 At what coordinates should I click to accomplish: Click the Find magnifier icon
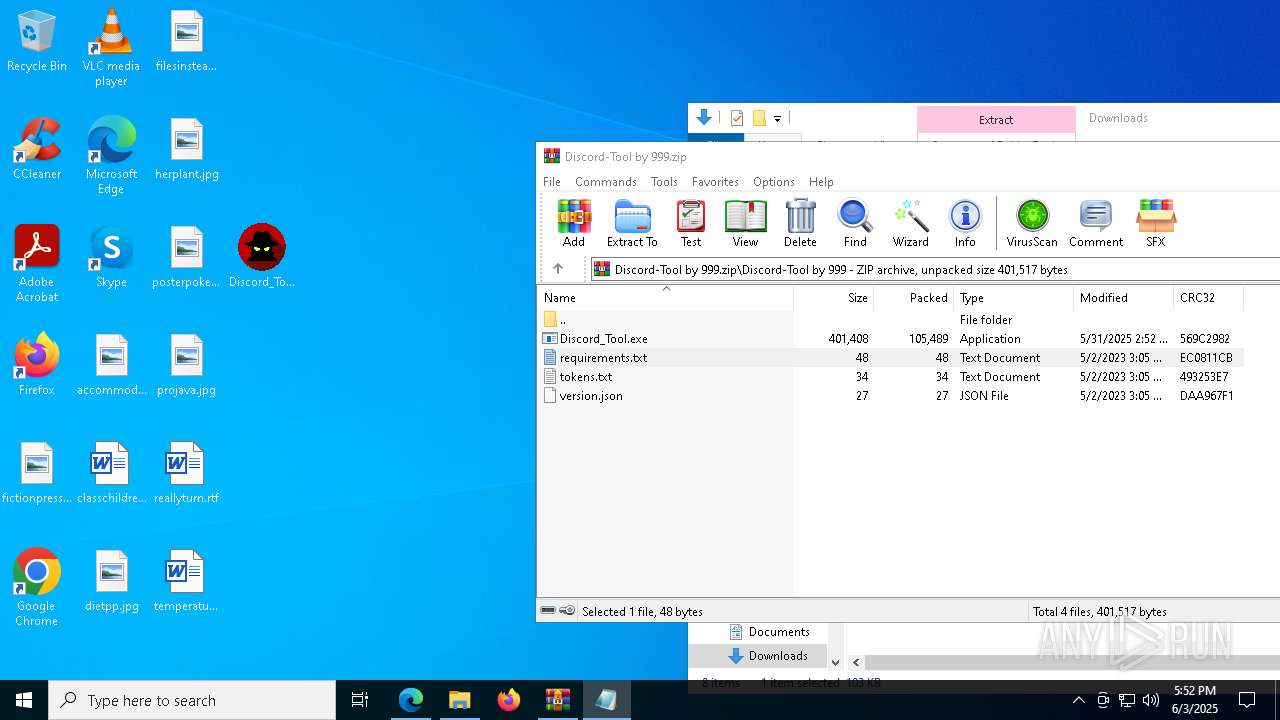point(855,223)
